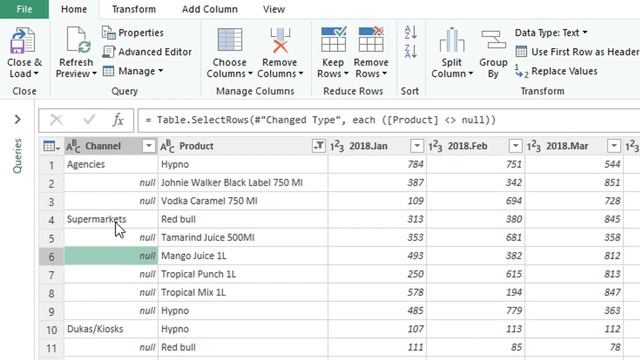Expand the Data Type: Text dropdown

coord(551,33)
